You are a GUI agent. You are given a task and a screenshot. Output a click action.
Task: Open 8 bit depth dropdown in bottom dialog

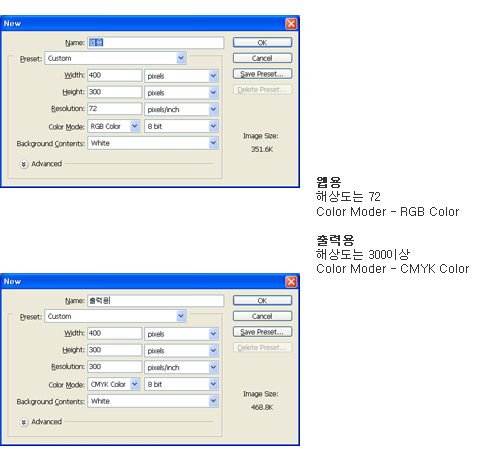[181, 384]
